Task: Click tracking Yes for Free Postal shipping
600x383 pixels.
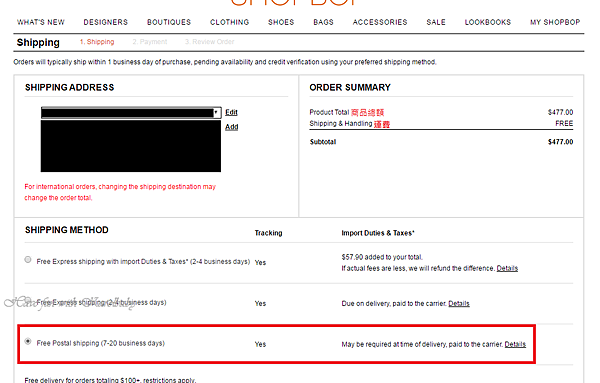Action: click(x=260, y=344)
